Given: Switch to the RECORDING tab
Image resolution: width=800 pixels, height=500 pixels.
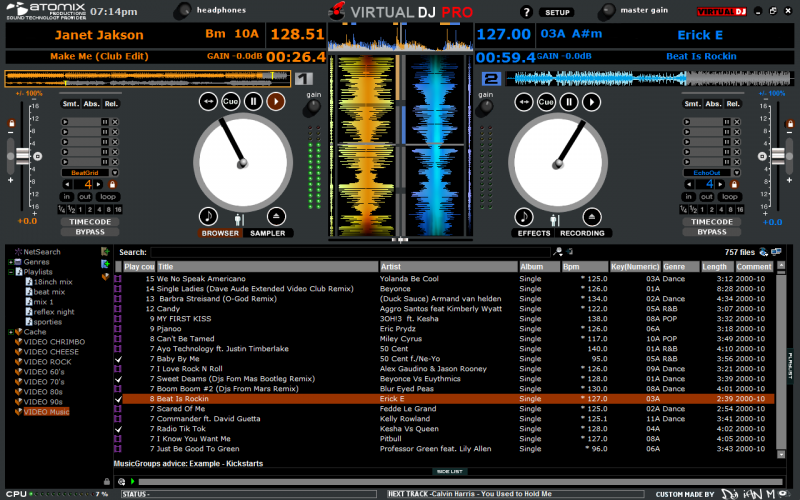Looking at the screenshot, I should 582,233.
